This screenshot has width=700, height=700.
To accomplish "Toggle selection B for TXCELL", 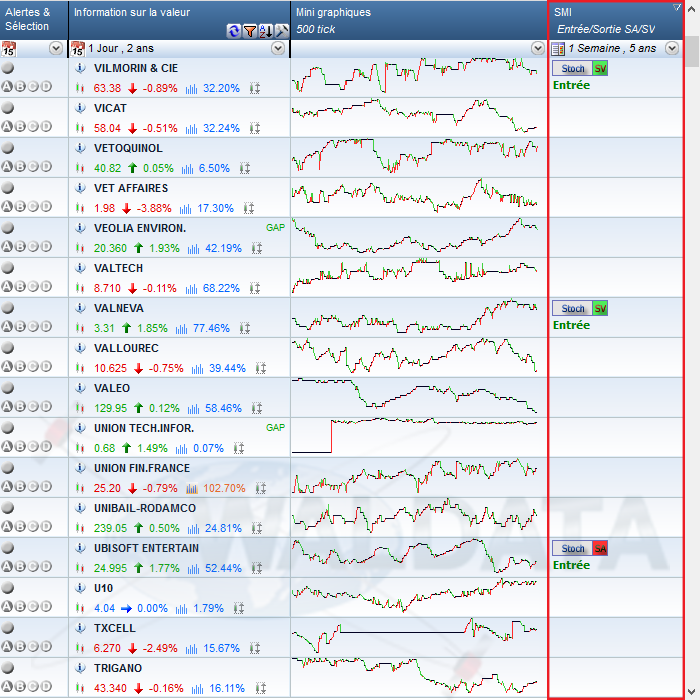I will point(20,646).
